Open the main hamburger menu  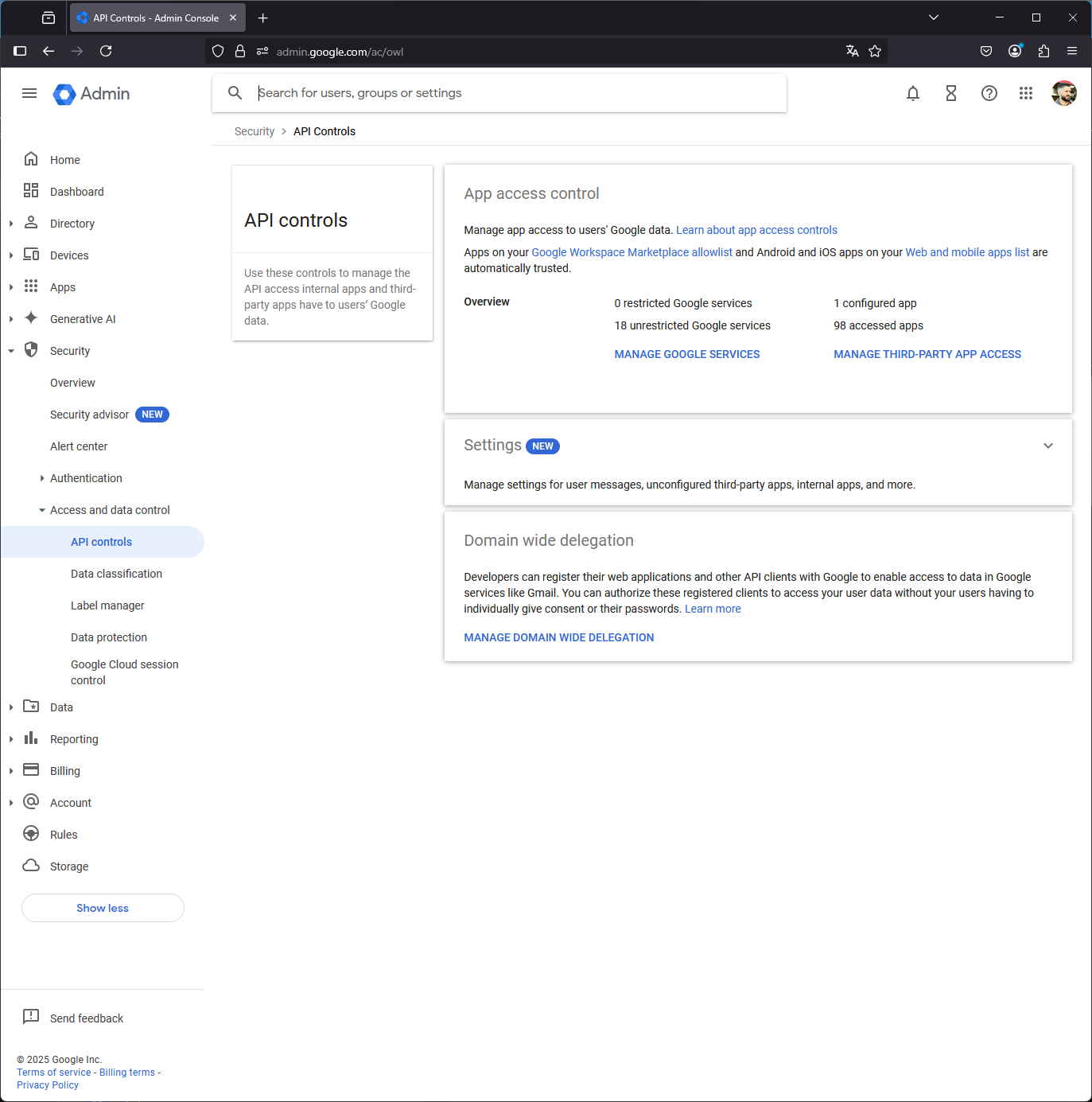tap(29, 93)
